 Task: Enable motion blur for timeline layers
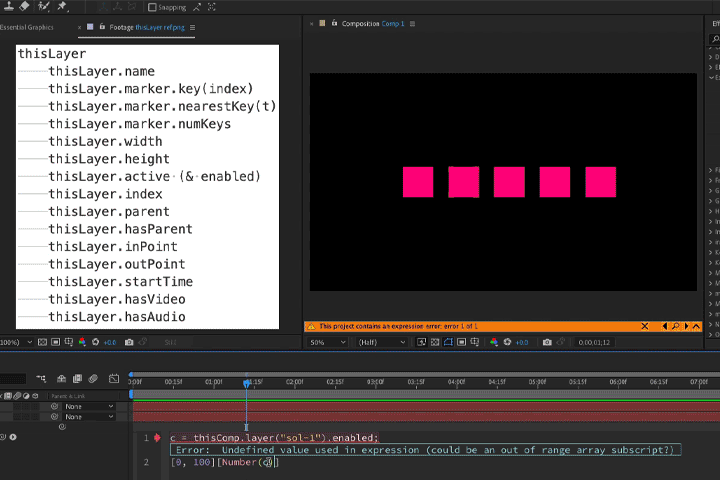click(93, 378)
